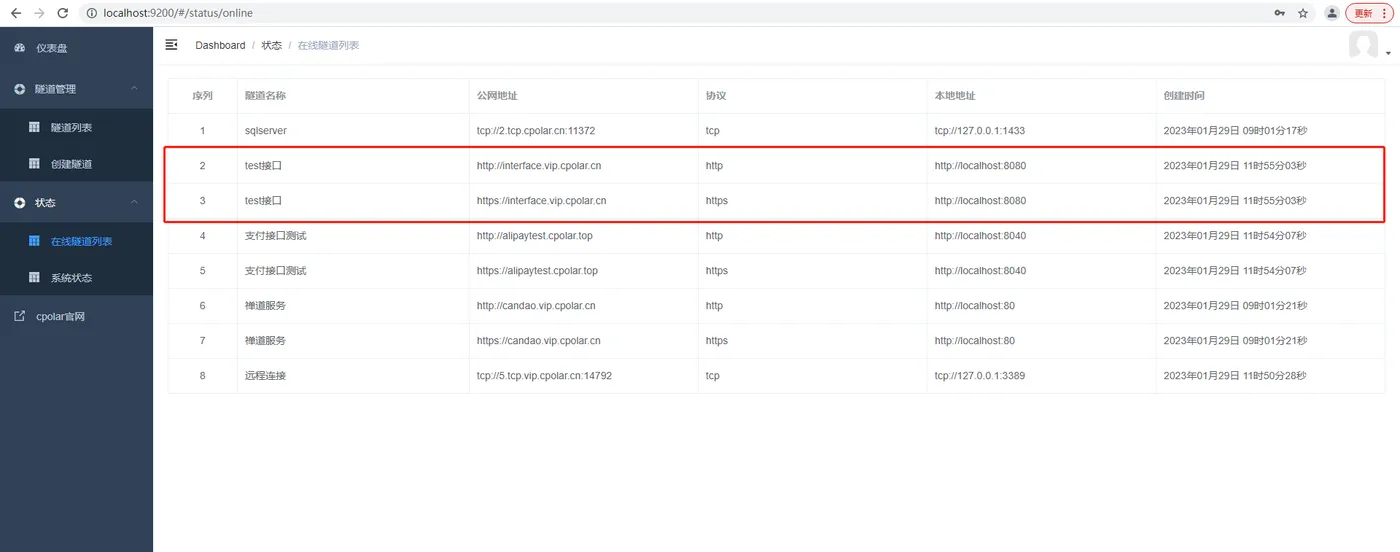
Task: Click http://candao.vip.cpolar.cn address
Action: [536, 306]
